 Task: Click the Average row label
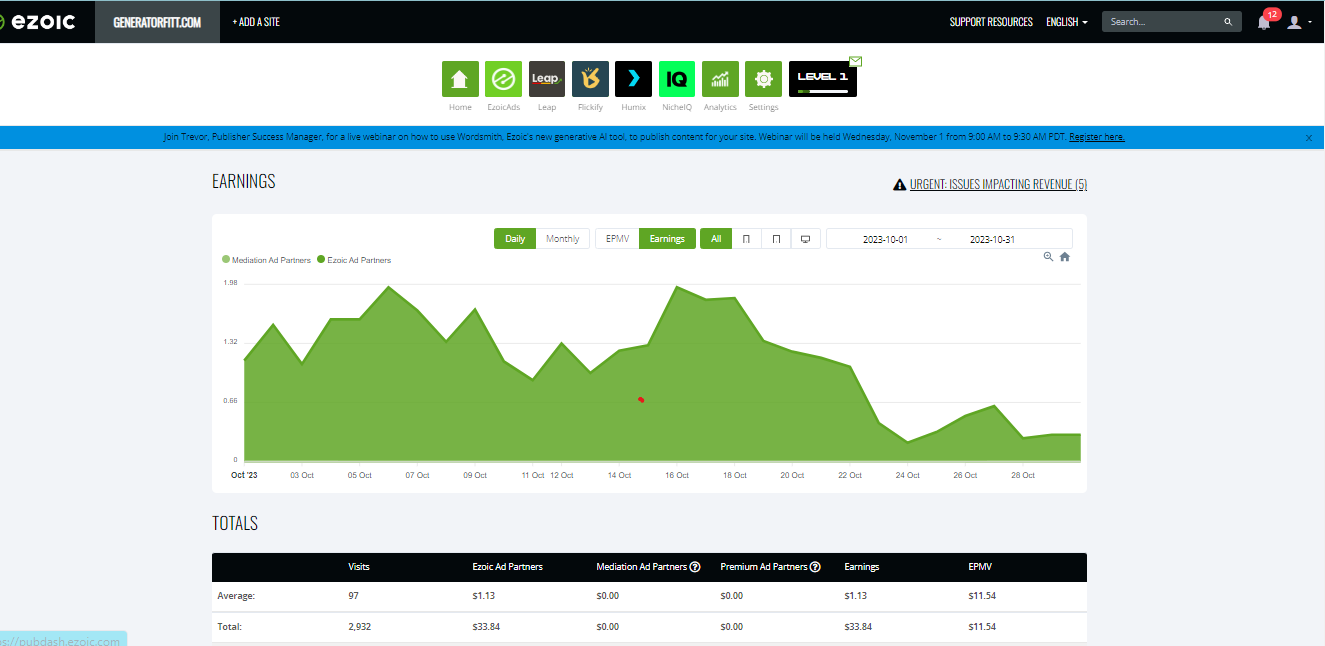[236, 596]
